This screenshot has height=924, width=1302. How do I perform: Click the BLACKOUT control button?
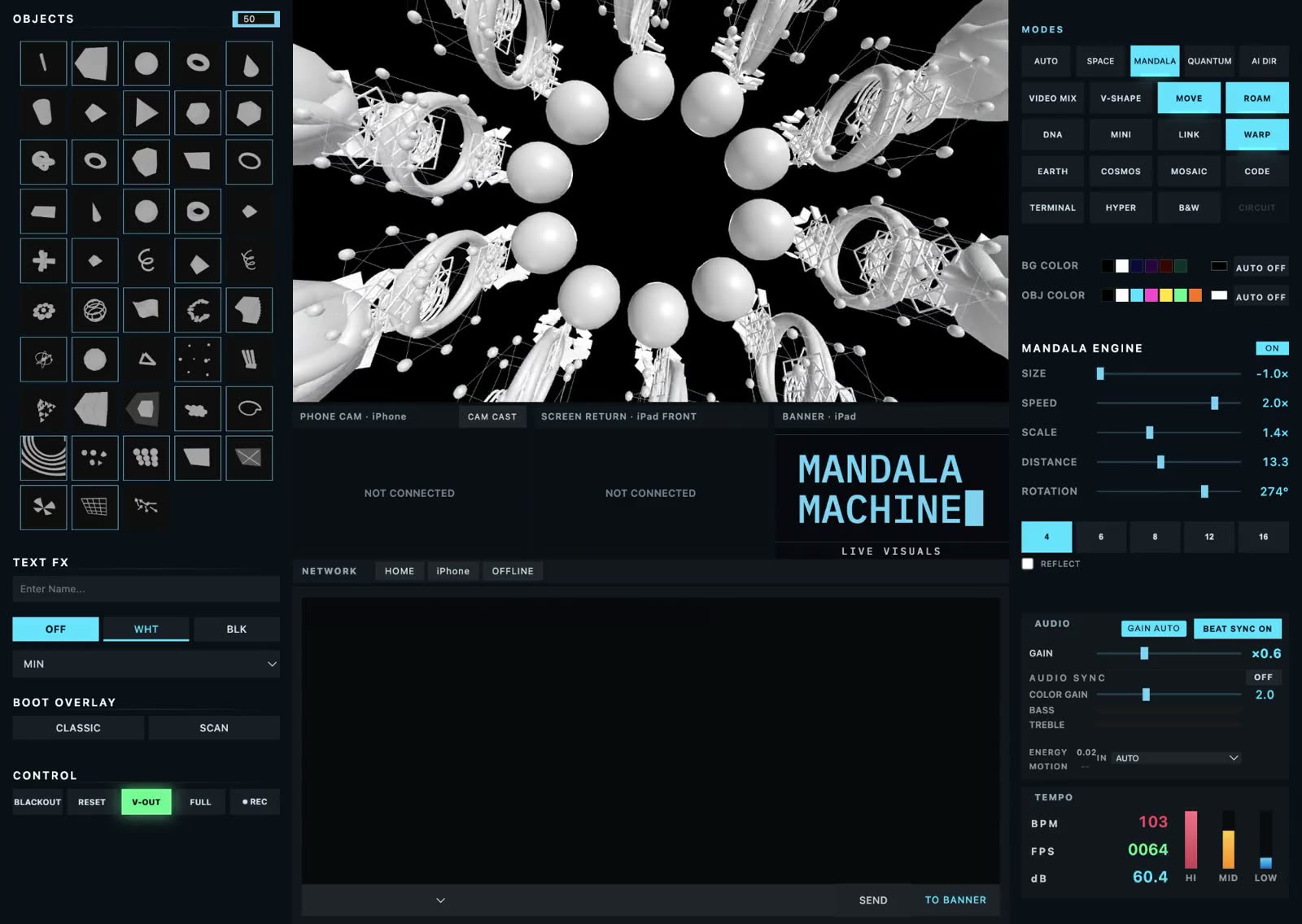tap(37, 802)
